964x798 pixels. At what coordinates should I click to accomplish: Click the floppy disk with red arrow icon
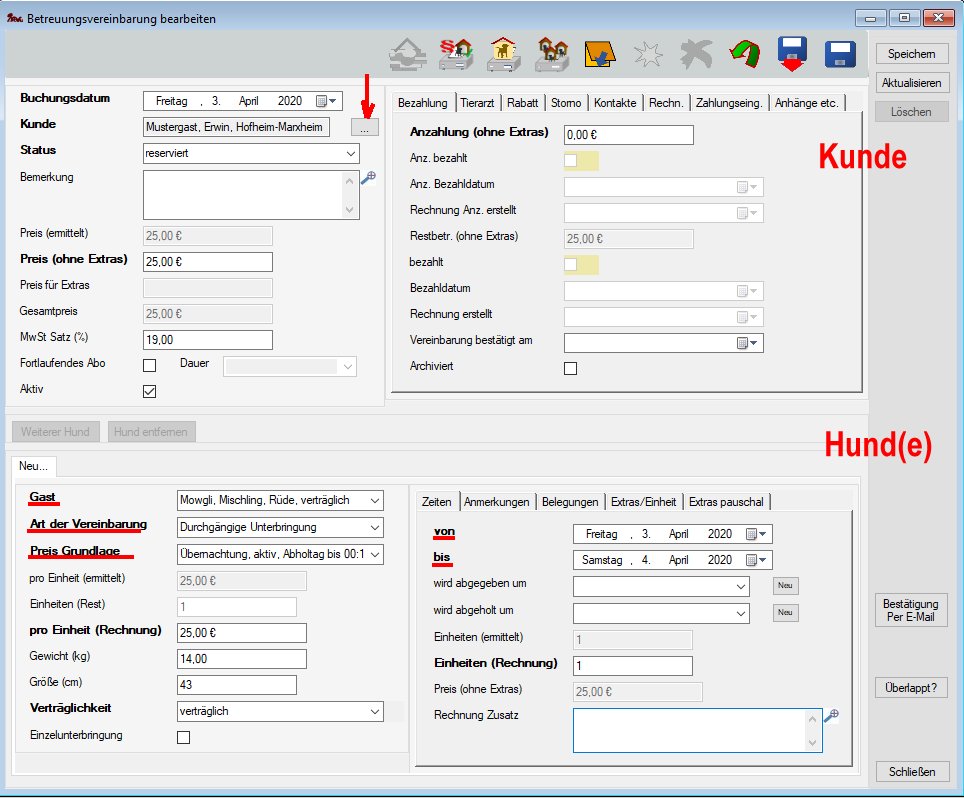pyautogui.click(x=791, y=53)
